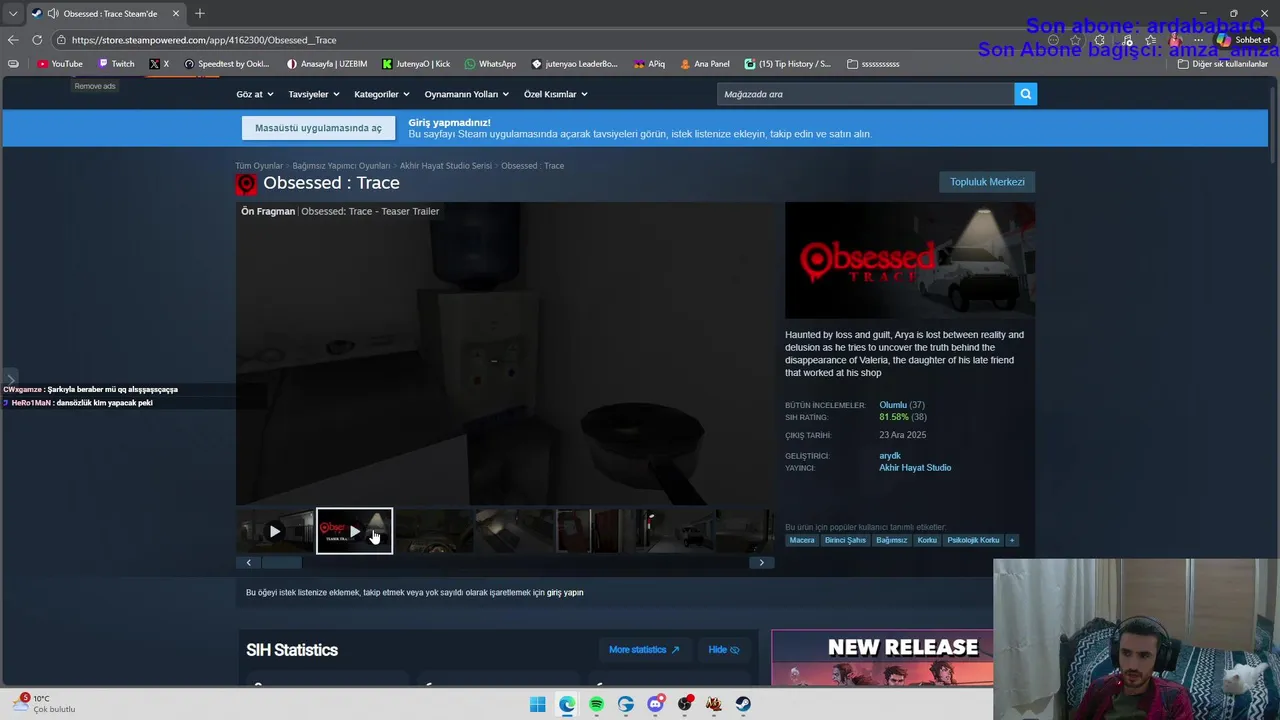Select the highlighted teaser trailer thumbnail
Image resolution: width=1280 pixels, height=720 pixels.
[x=354, y=531]
